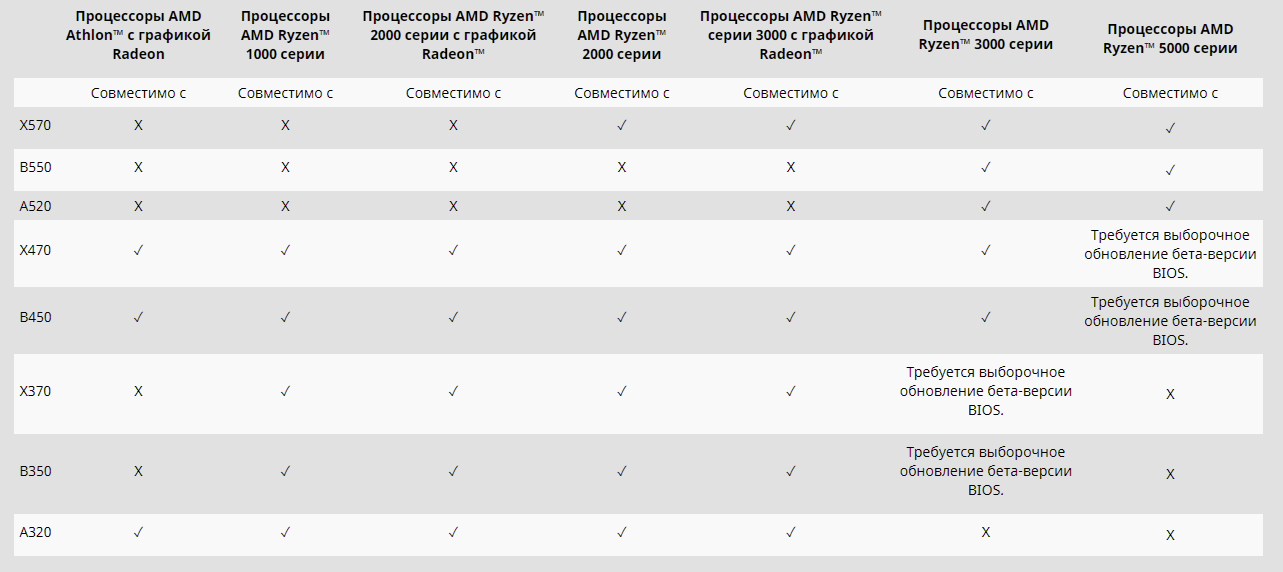Select the A320 row label
The image size is (1283, 572).
(x=35, y=532)
